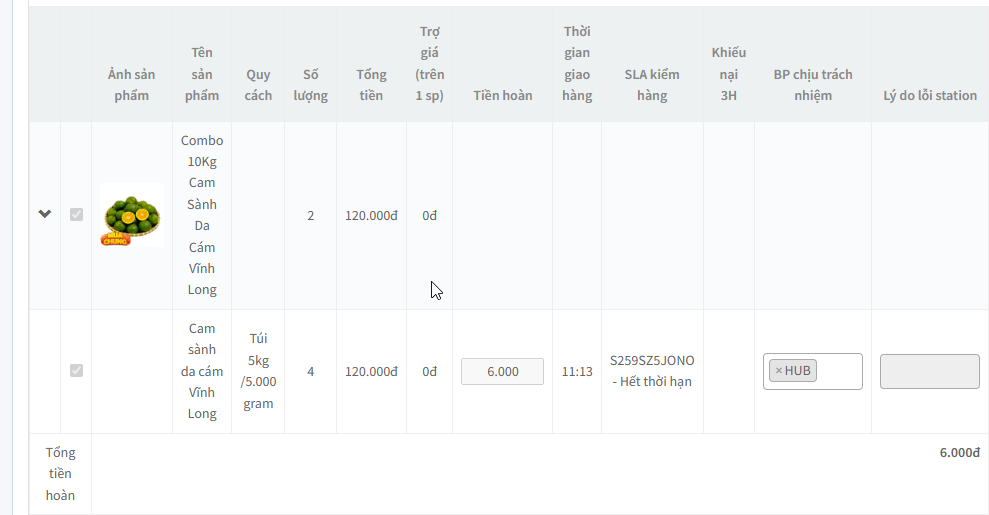Screen dimensions: 989x515
Task: Click the Thời gian giao hàng header
Action: pyautogui.click(x=577, y=63)
